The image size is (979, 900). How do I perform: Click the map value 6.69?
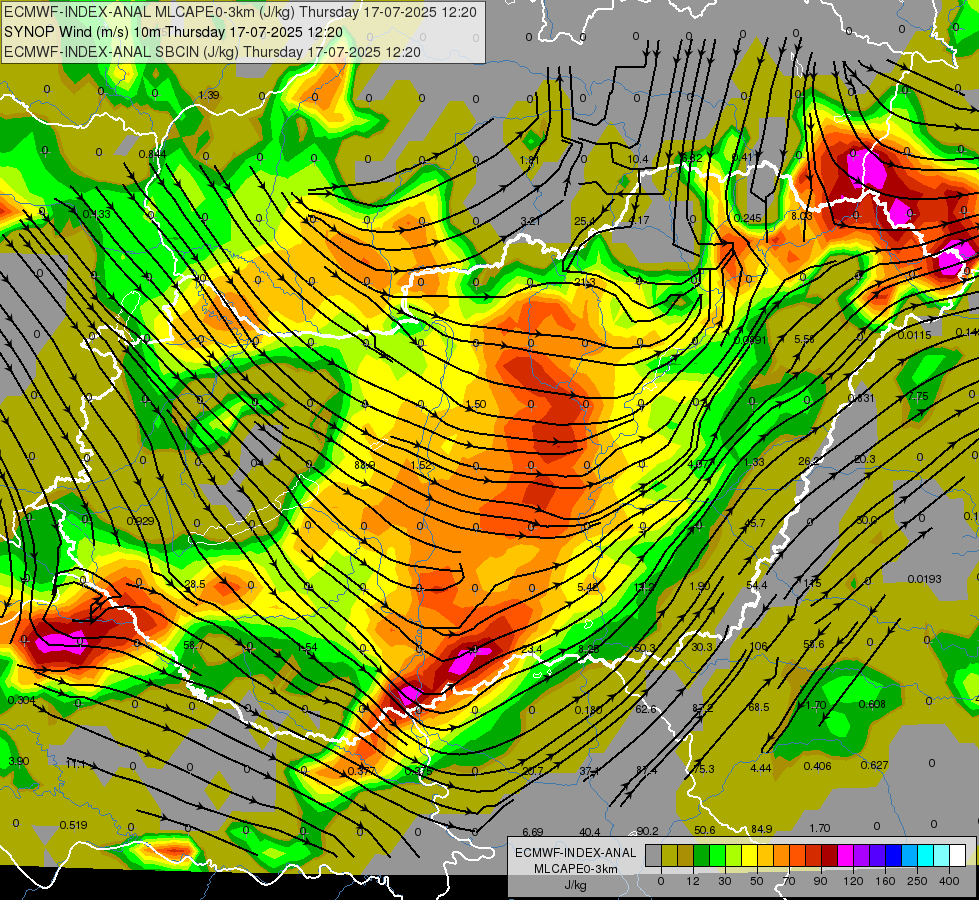click(533, 832)
